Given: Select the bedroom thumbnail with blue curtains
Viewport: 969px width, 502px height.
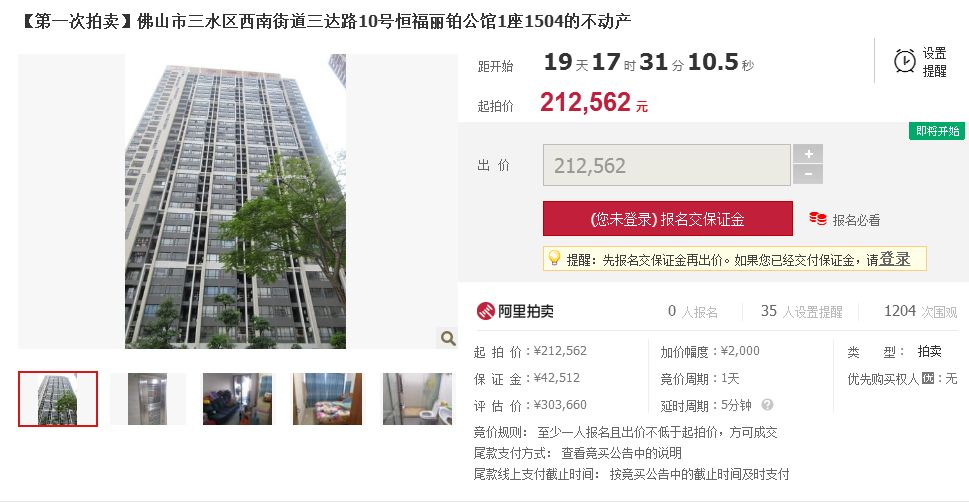Looking at the screenshot, I should (328, 399).
